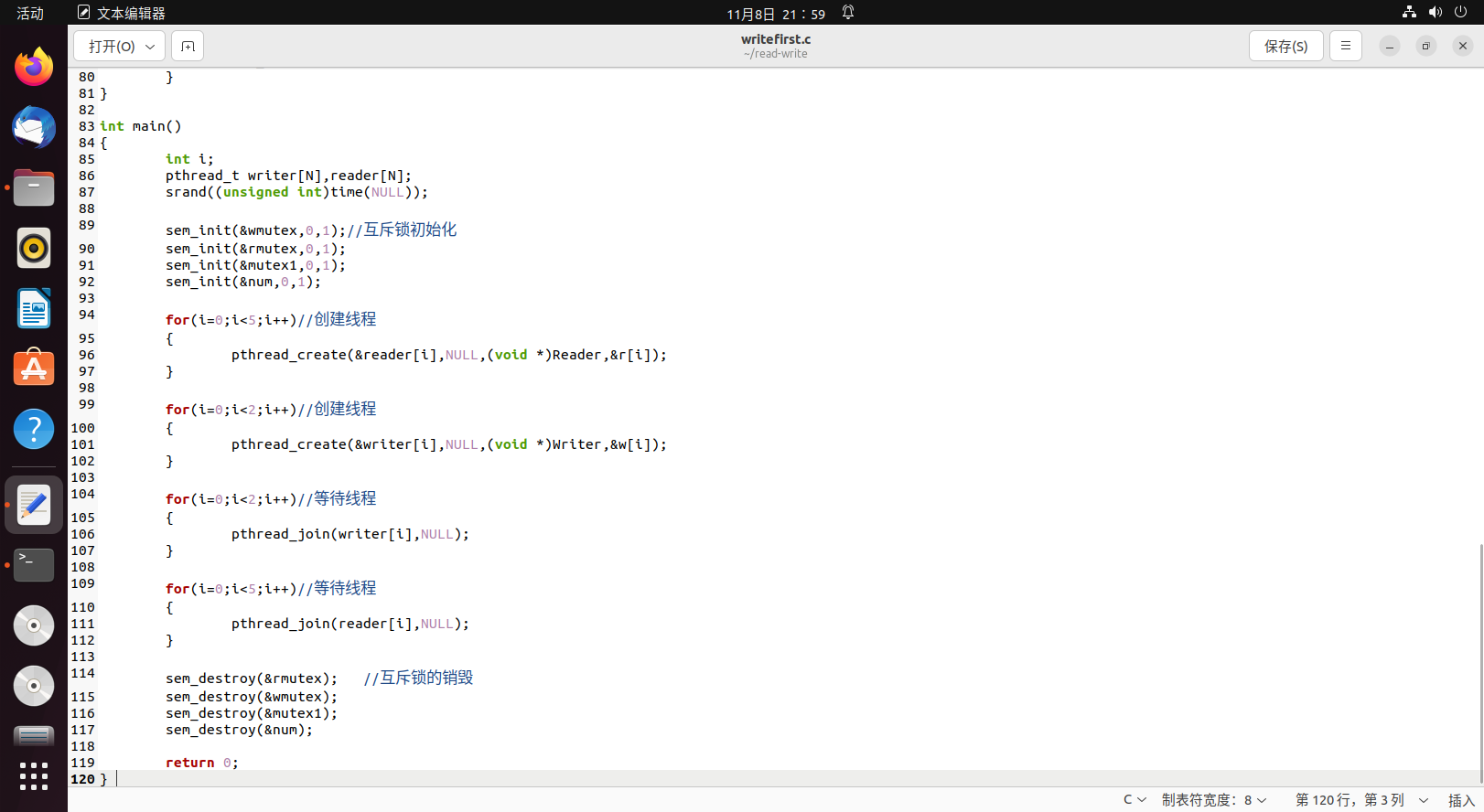Click the //互斥锁初始化 comment

(x=402, y=230)
